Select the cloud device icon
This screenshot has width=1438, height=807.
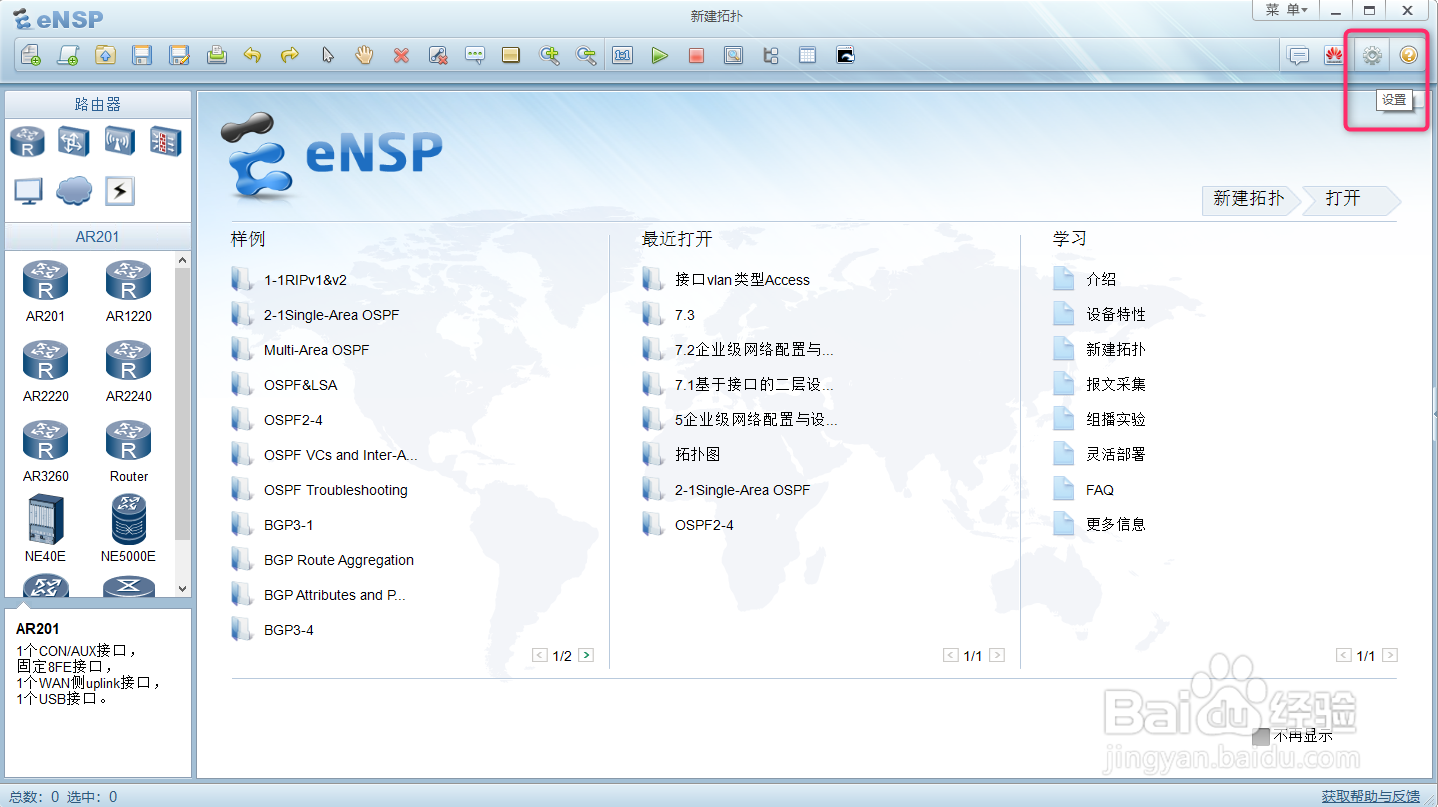tap(72, 190)
